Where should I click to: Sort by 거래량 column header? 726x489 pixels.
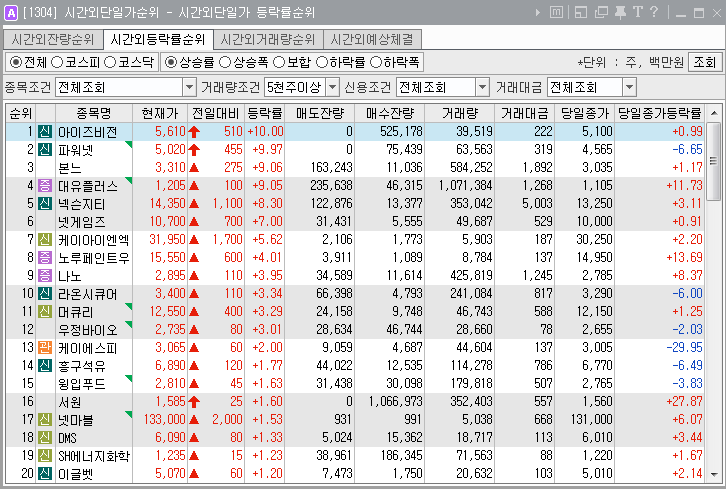pyautogui.click(x=459, y=113)
